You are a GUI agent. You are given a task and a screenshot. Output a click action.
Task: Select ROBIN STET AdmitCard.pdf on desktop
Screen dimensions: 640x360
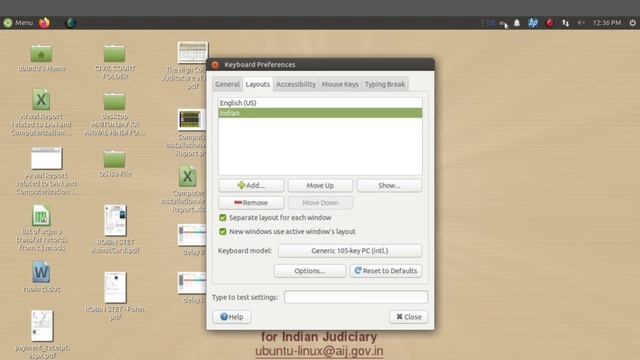pyautogui.click(x=115, y=229)
